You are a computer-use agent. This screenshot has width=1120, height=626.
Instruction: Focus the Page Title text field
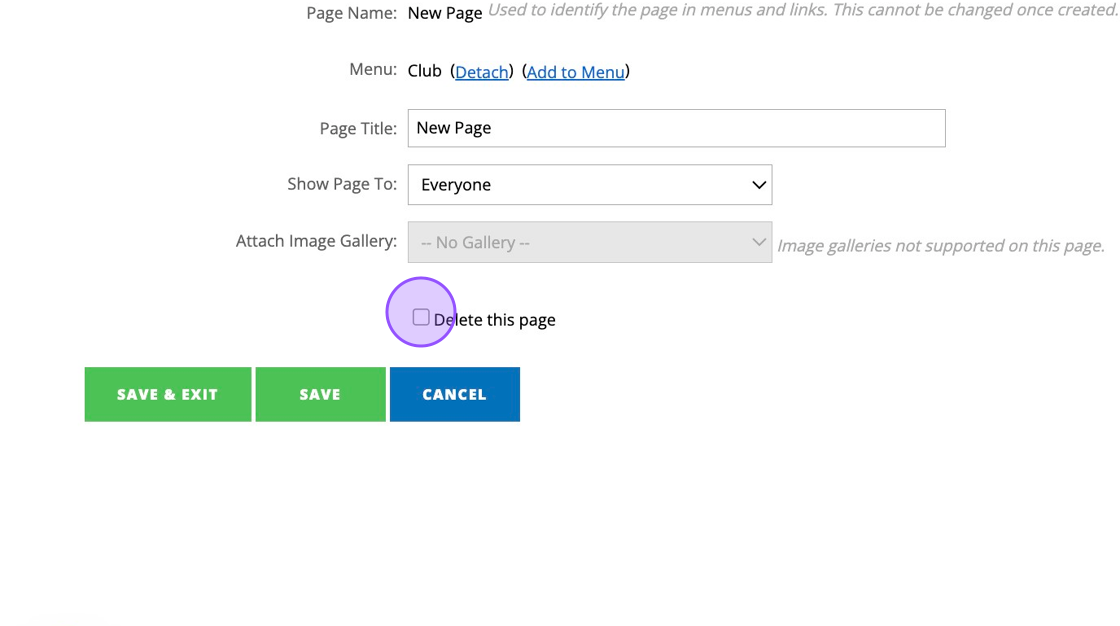[x=676, y=128]
